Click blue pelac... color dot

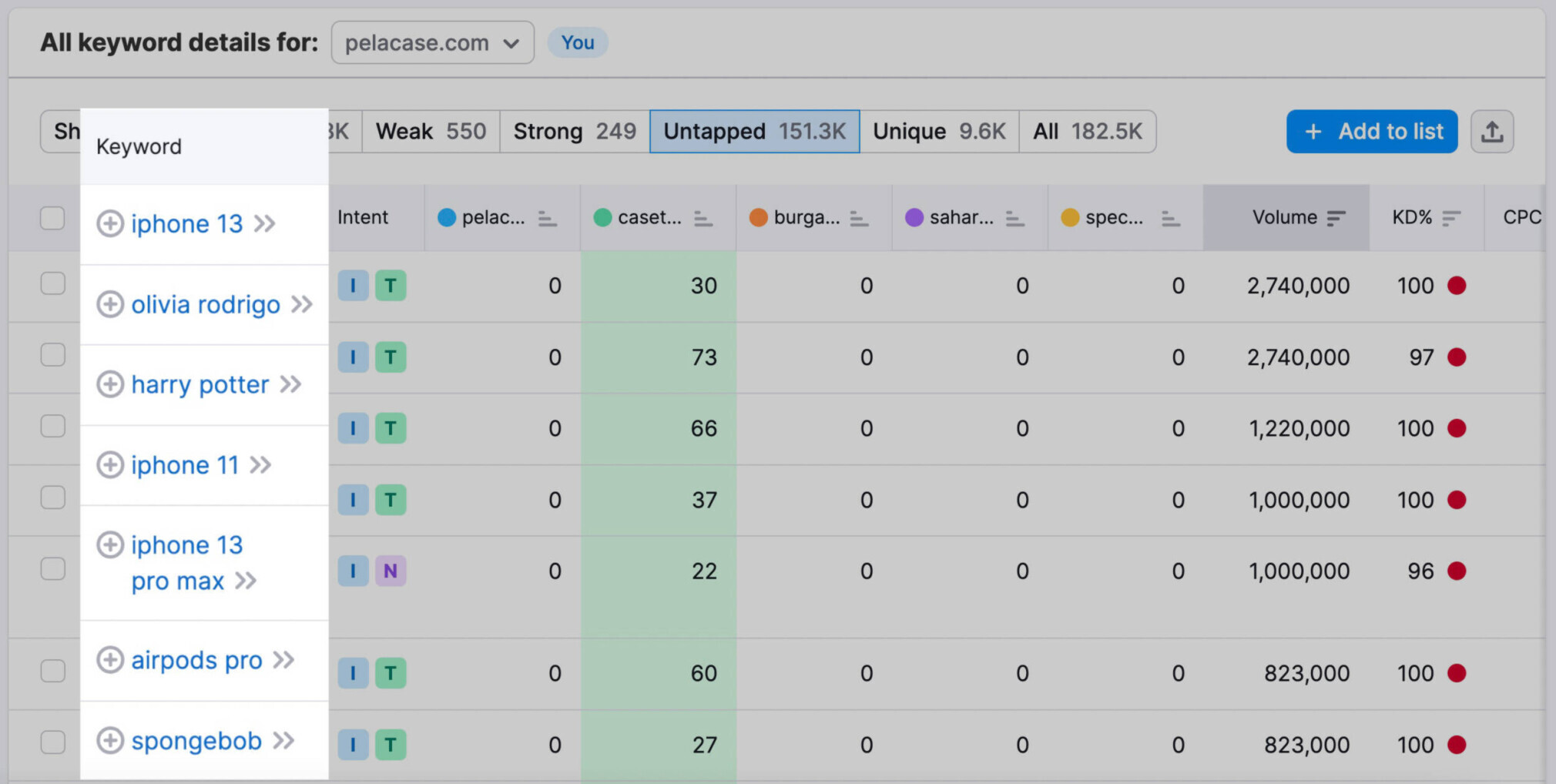coord(447,218)
